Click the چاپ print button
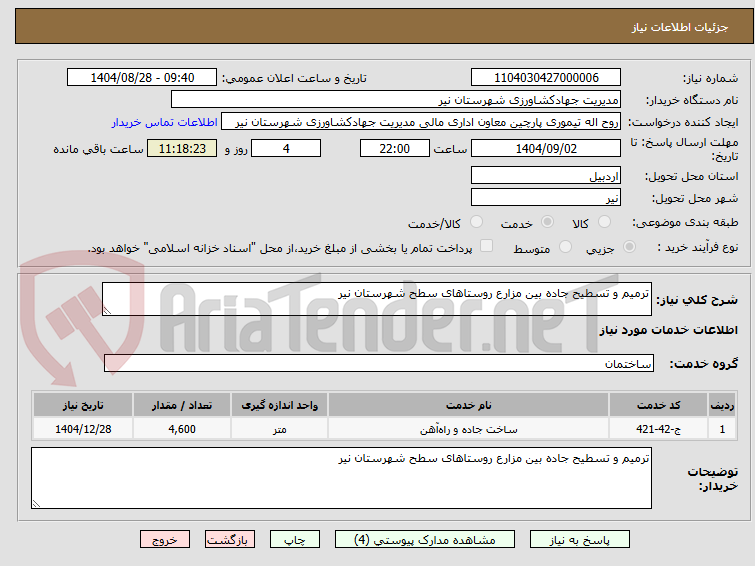Screen dimensions: 755x566 pyautogui.click(x=294, y=540)
